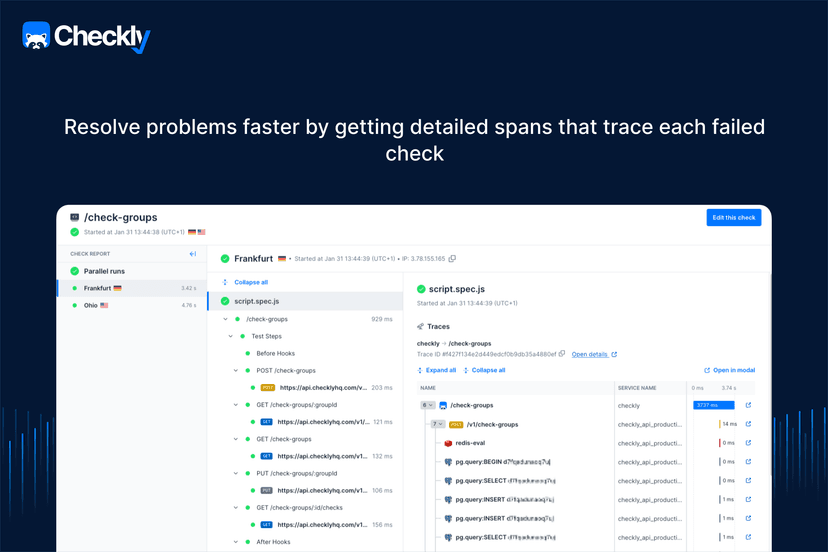Toggle the 7-span expander beside /v1/check-groups
Image resolution: width=828 pixels, height=552 pixels.
[x=437, y=424]
